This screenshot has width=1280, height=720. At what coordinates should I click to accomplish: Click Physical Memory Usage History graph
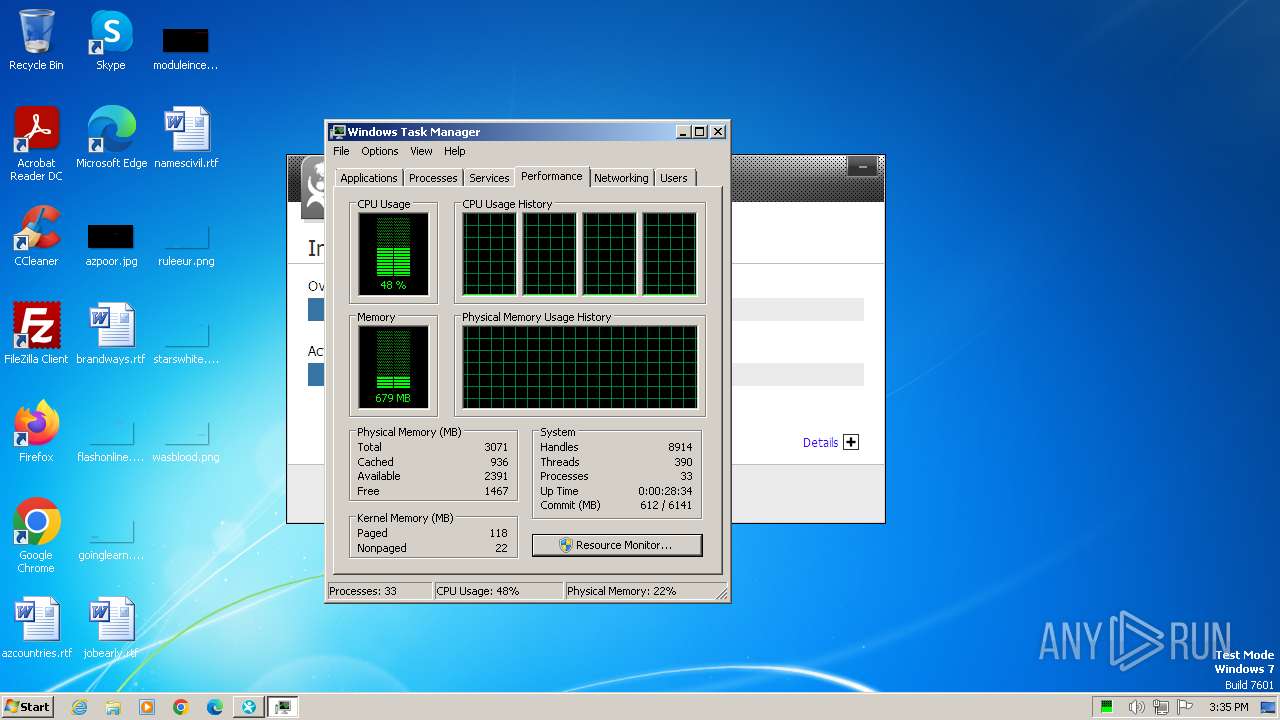579,367
